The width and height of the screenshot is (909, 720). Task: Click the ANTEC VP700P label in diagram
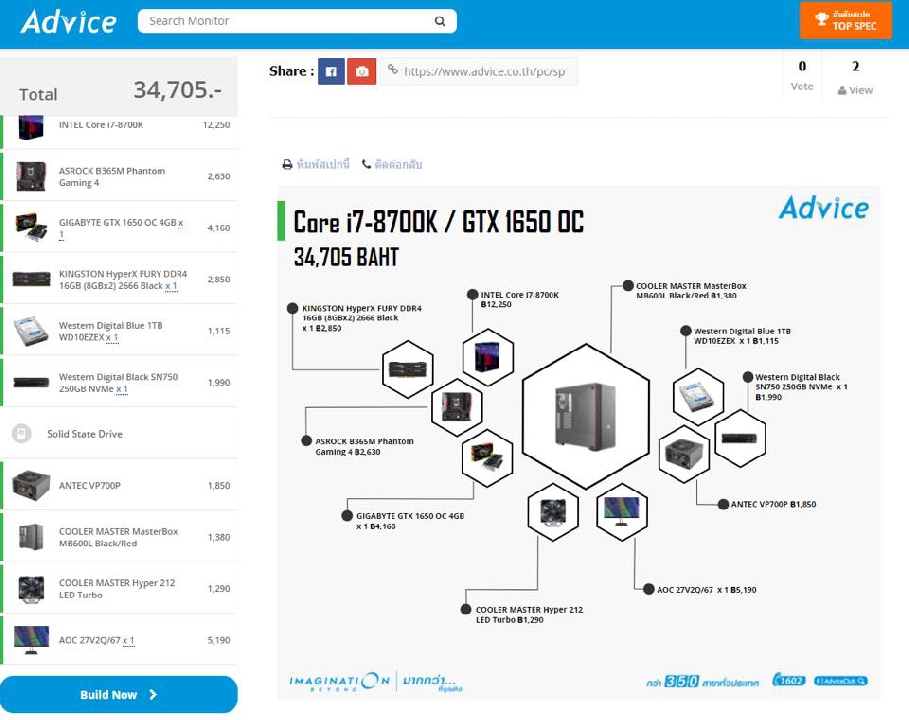773,504
